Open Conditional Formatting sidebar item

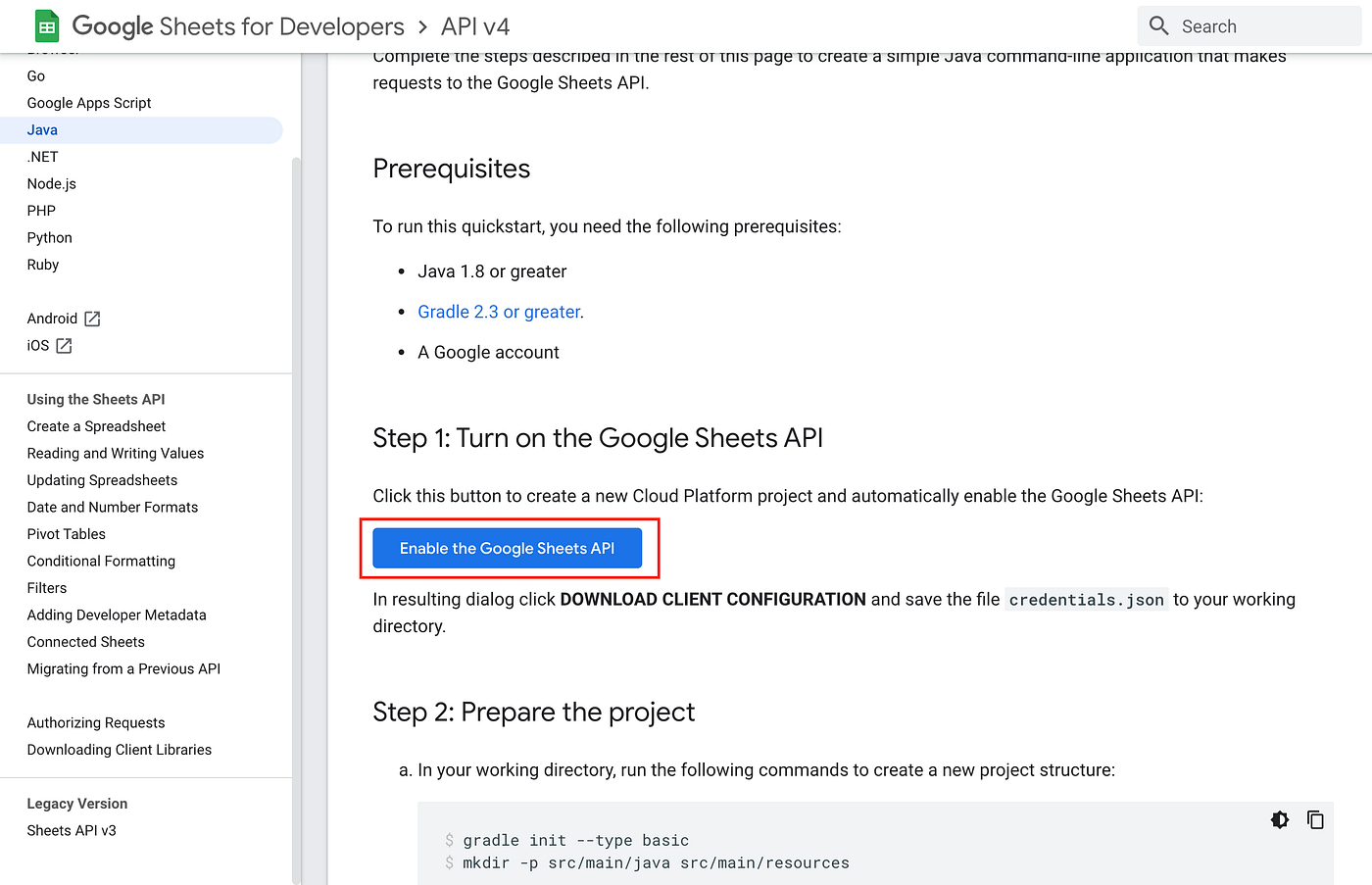click(x=101, y=562)
